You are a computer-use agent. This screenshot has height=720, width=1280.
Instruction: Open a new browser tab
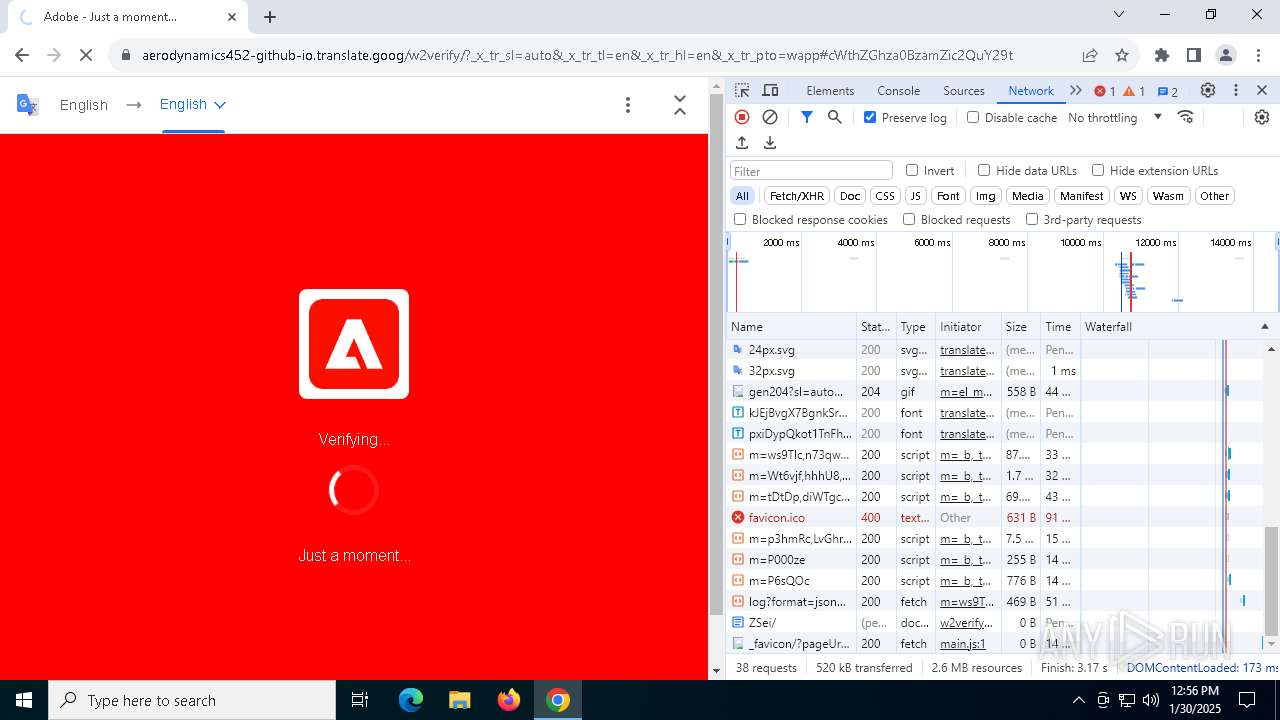point(270,16)
